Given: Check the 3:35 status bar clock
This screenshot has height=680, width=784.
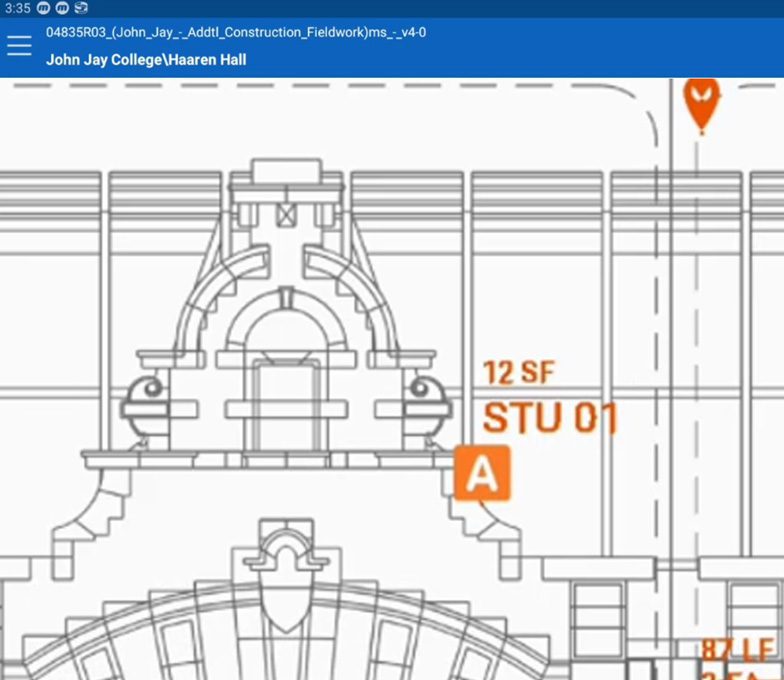Looking at the screenshot, I should [17, 8].
